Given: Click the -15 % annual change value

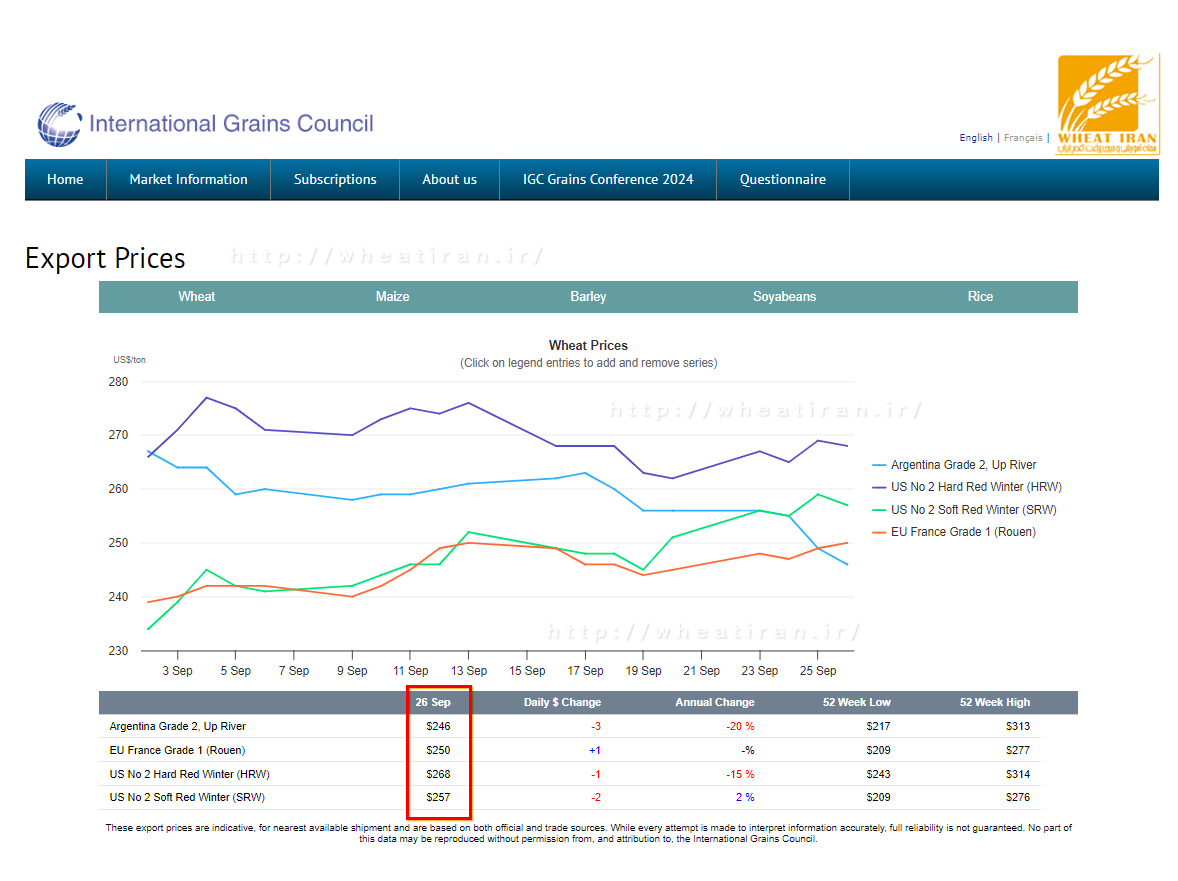Looking at the screenshot, I should pyautogui.click(x=740, y=774).
